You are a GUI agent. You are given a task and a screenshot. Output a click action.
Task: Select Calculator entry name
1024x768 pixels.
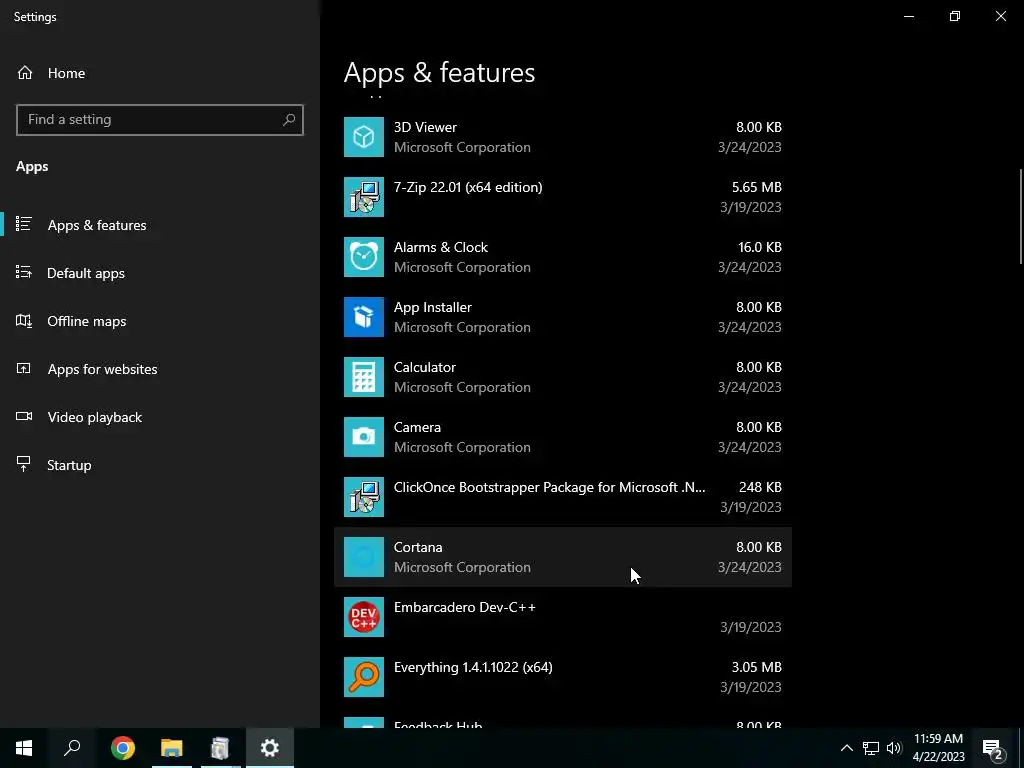tap(424, 367)
